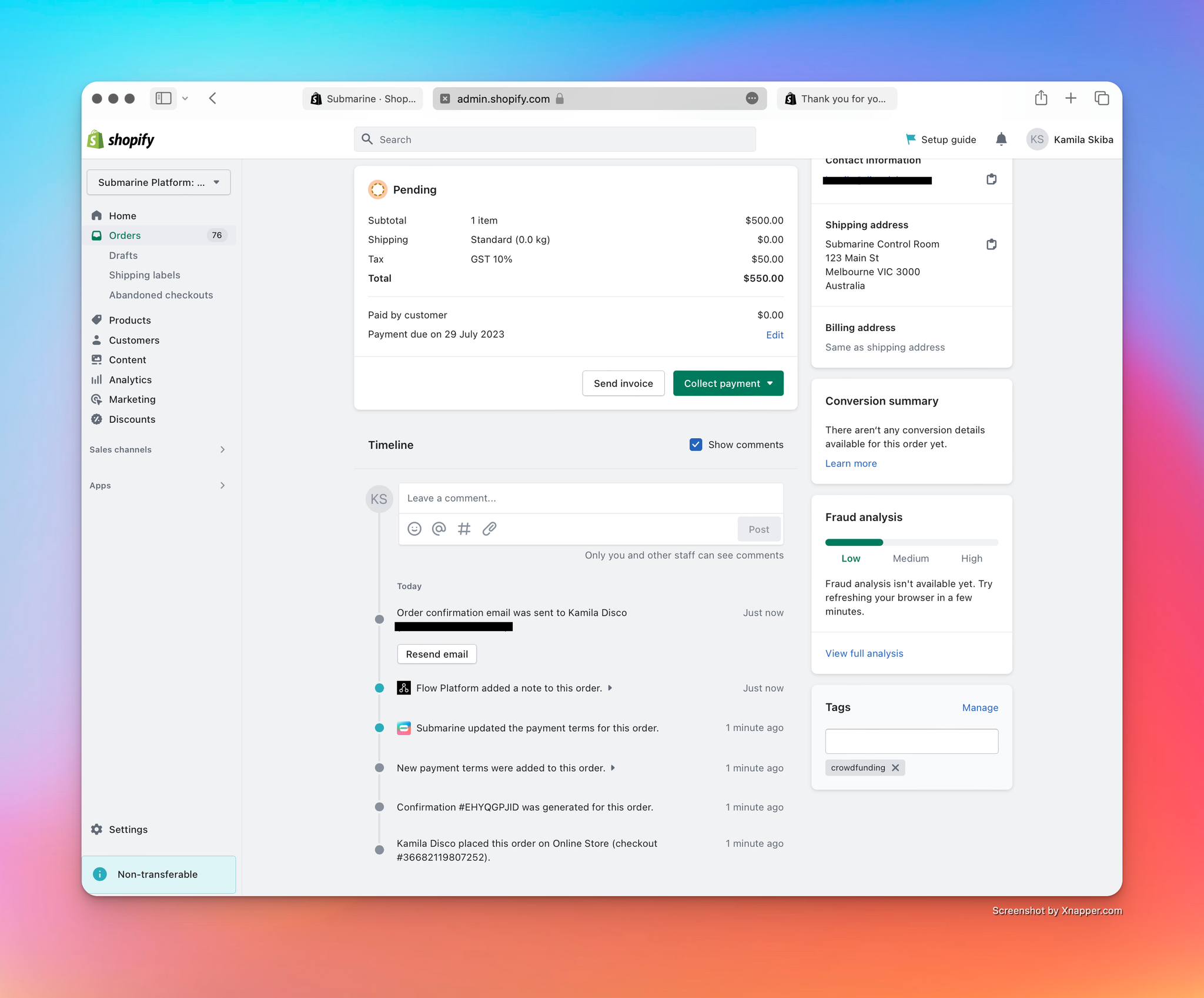Add hashtag reference in comment
The image size is (1204, 998).
[464, 529]
